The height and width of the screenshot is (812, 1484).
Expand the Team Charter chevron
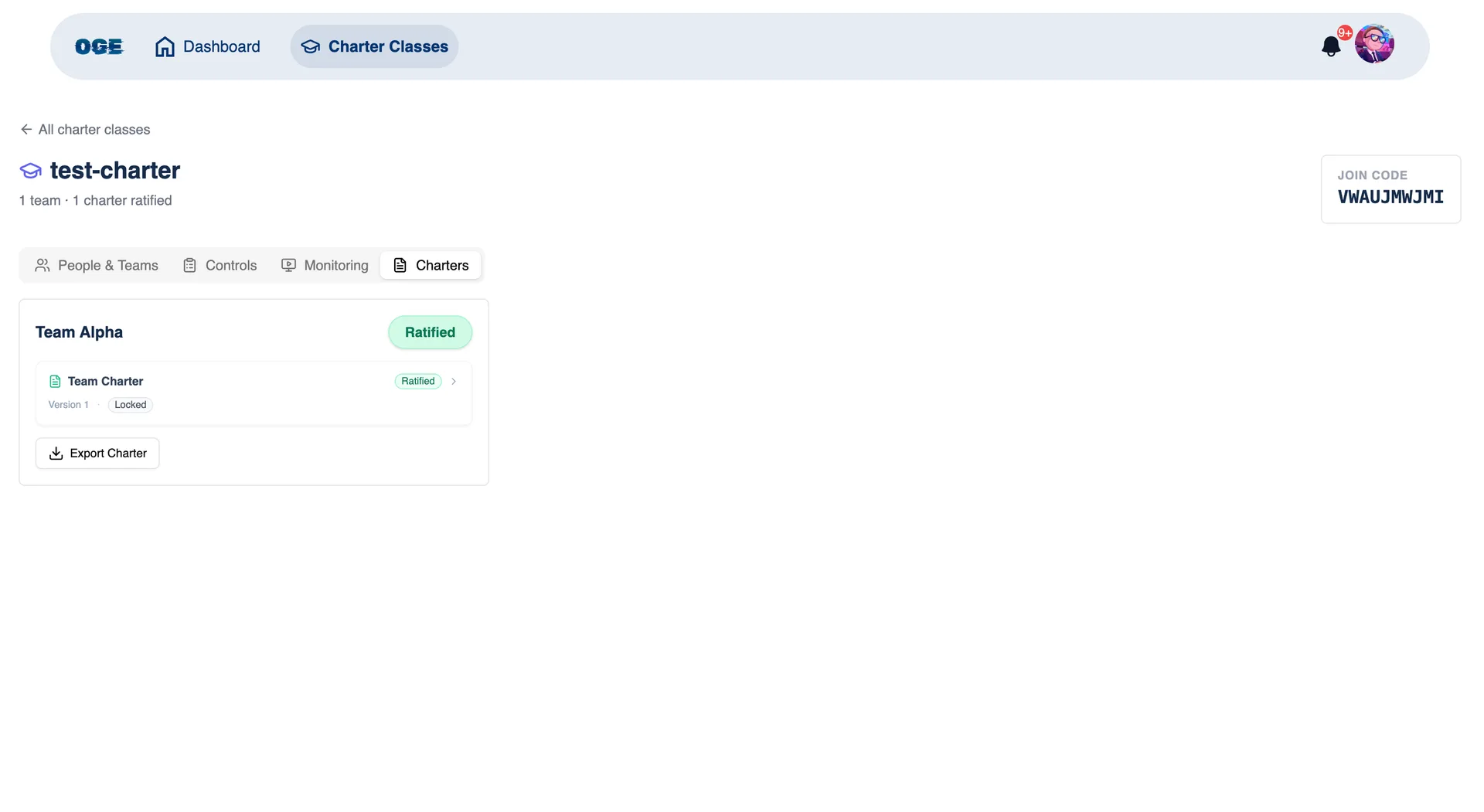click(454, 381)
